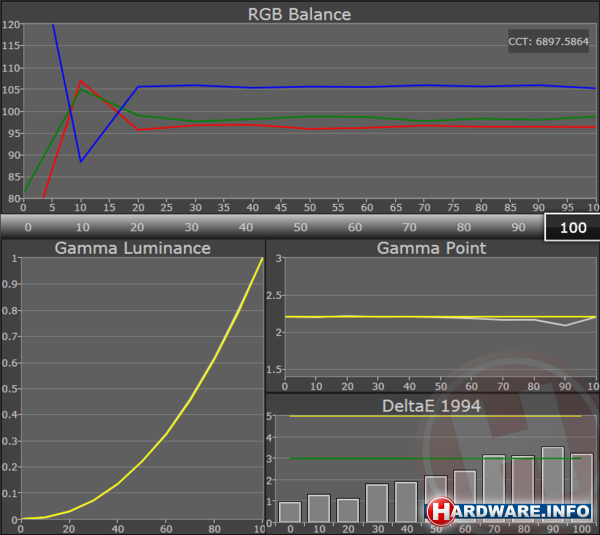Image resolution: width=600 pixels, height=535 pixels.
Task: Click the CCT value readout box
Action: pos(549,43)
